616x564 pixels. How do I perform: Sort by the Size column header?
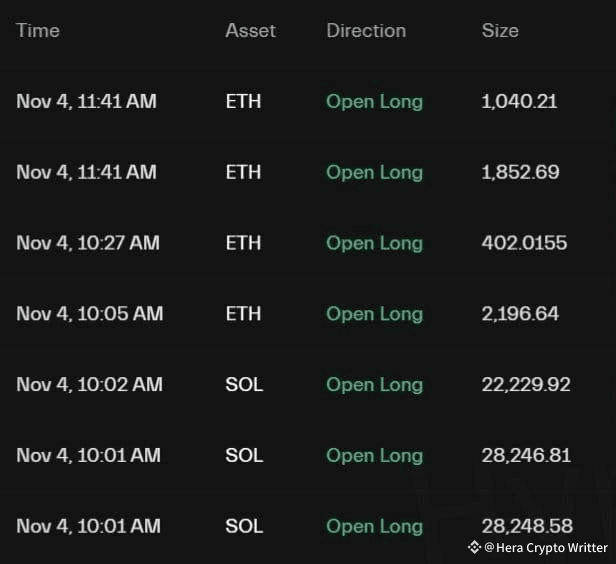pos(500,30)
